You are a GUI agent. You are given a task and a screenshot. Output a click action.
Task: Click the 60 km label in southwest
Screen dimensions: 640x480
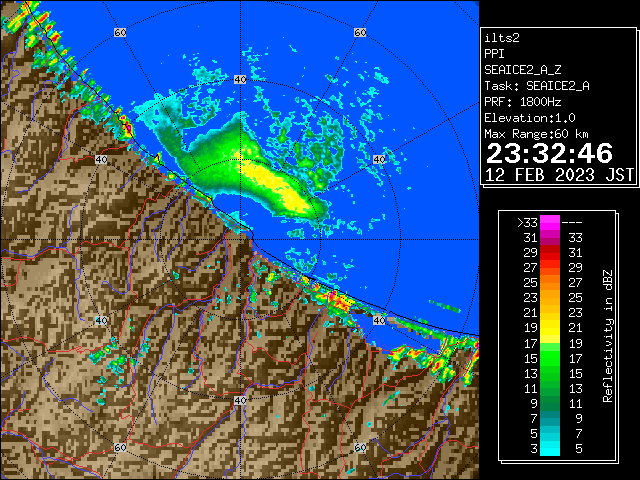pyautogui.click(x=120, y=447)
